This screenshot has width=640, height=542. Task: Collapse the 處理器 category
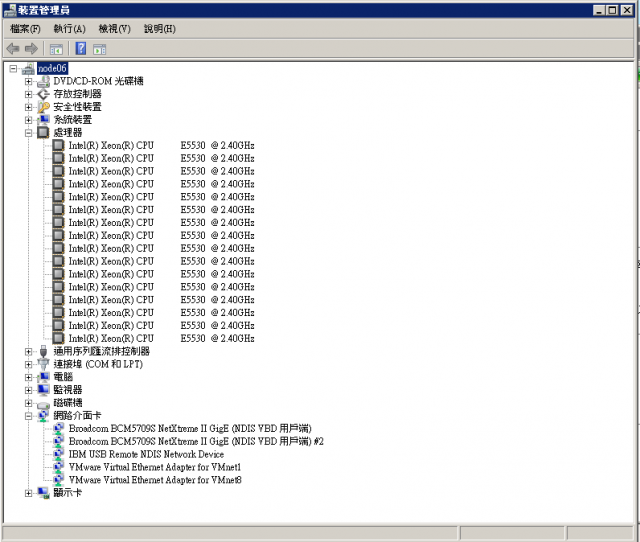[x=28, y=133]
